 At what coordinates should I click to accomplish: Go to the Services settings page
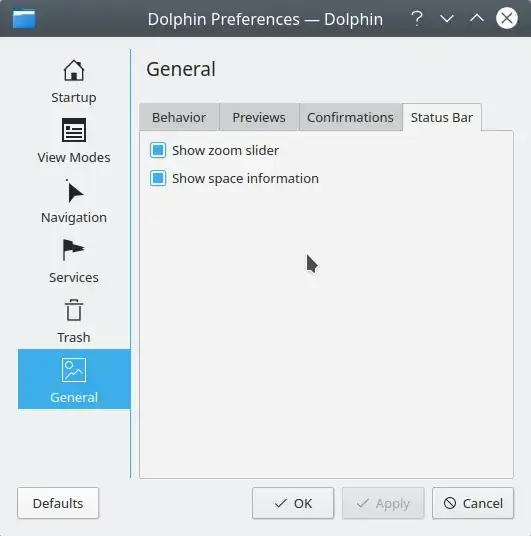pos(74,260)
